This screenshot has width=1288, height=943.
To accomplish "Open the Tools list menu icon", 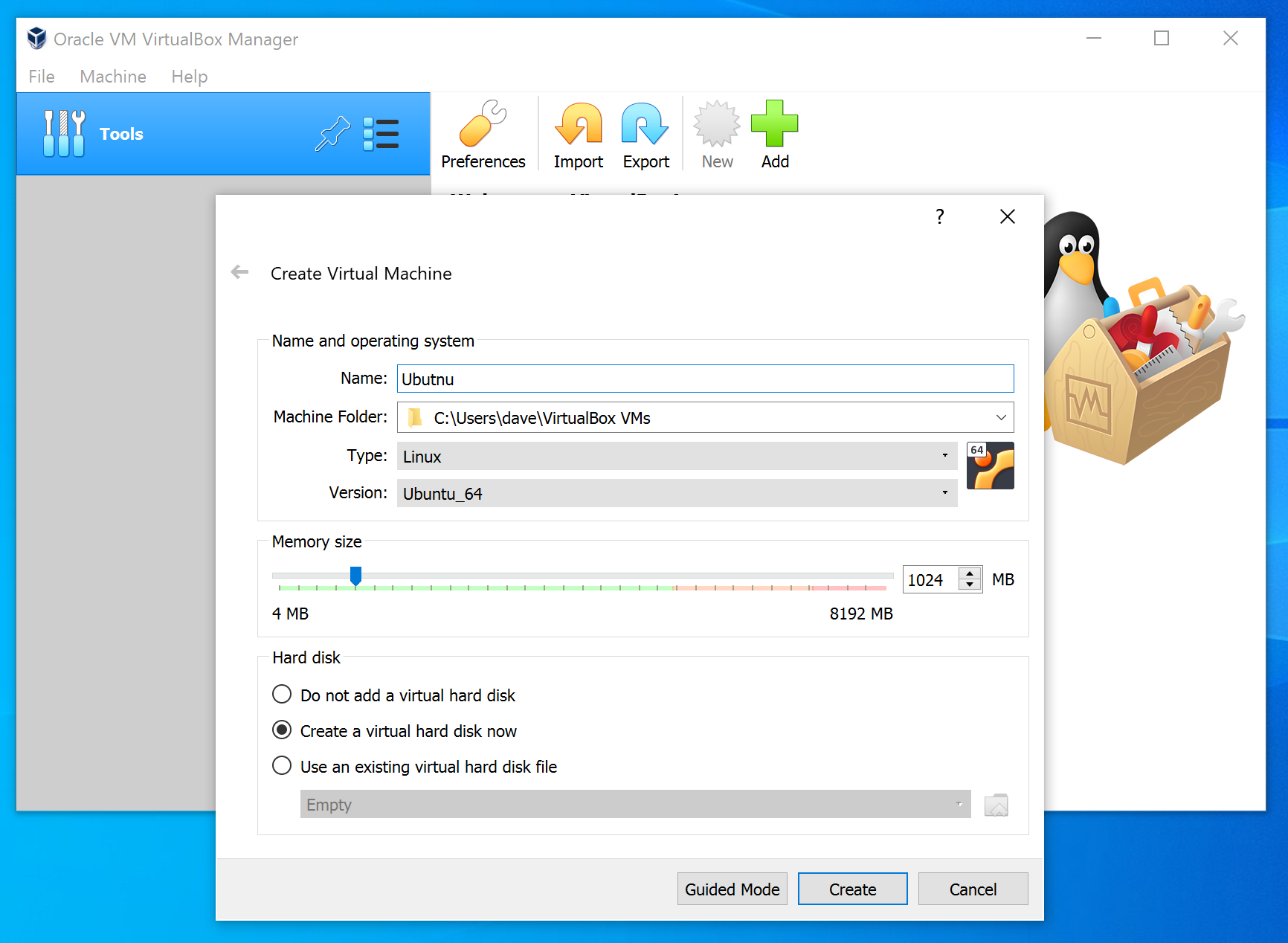I will 381,134.
